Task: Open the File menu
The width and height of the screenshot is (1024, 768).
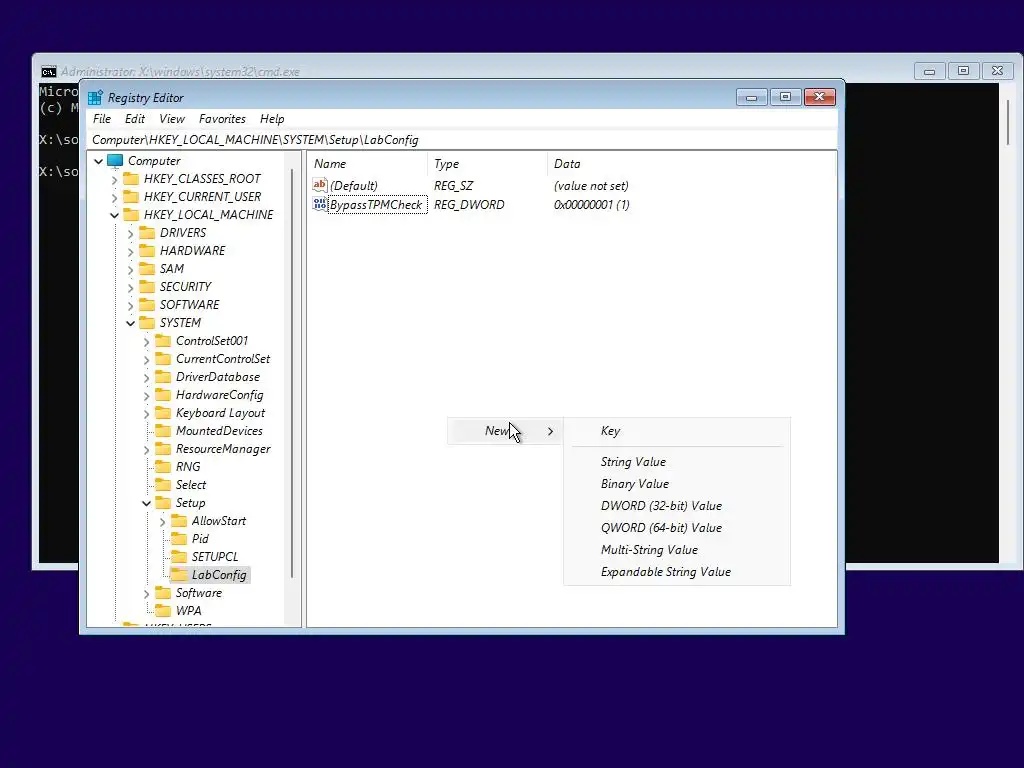Action: (102, 119)
